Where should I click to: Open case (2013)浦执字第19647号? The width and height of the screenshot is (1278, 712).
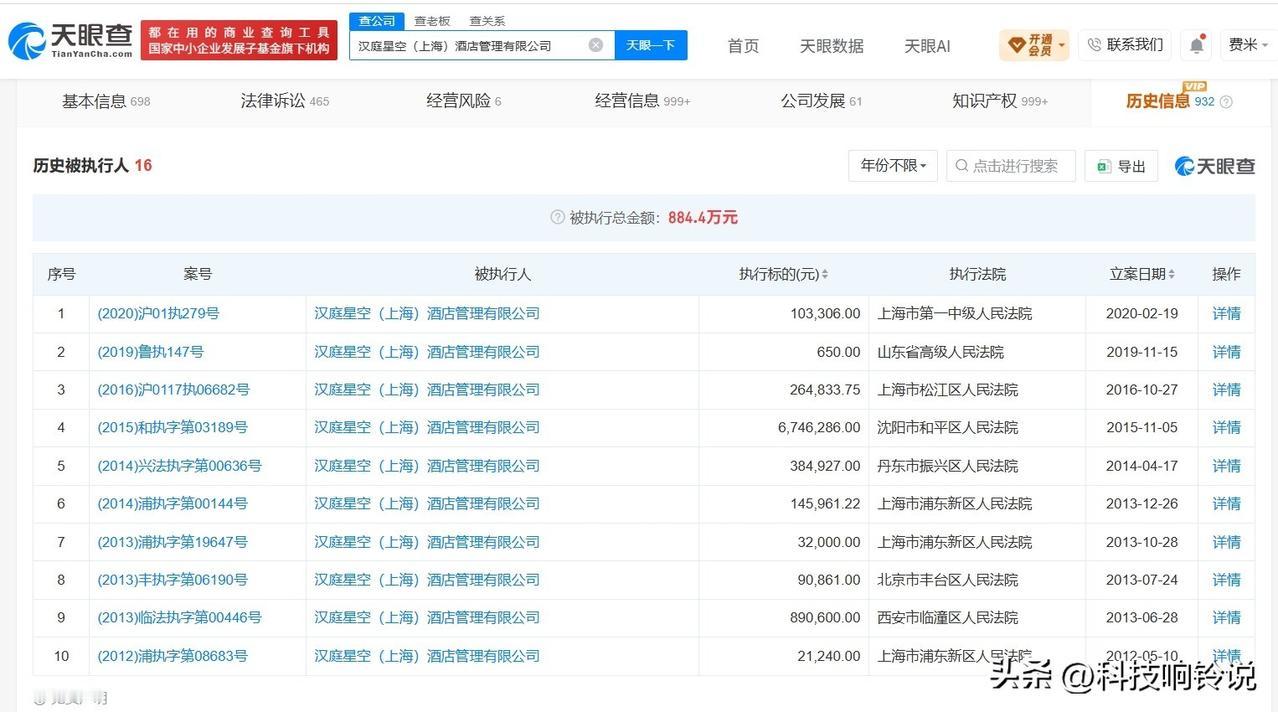(172, 542)
